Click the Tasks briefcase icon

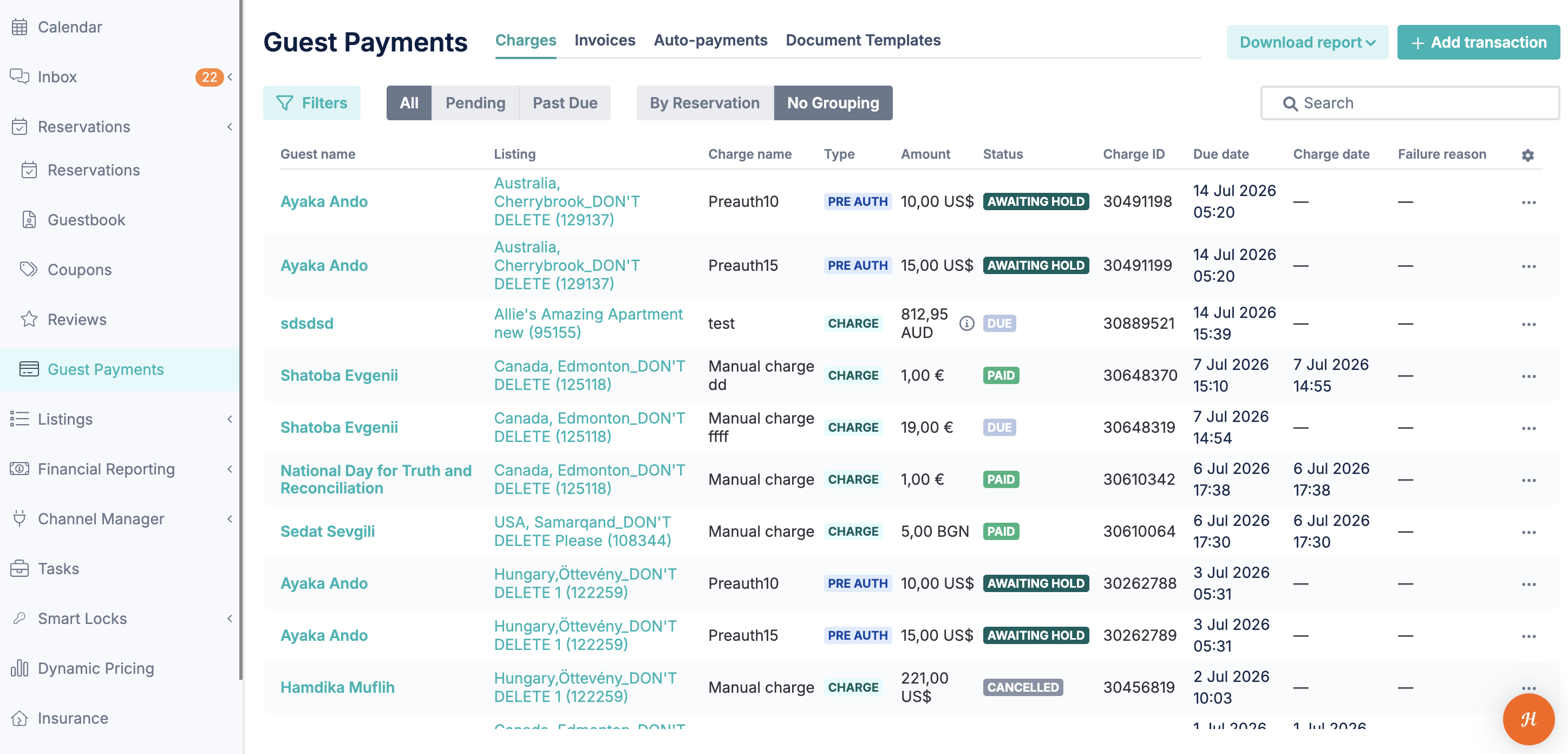click(x=19, y=568)
